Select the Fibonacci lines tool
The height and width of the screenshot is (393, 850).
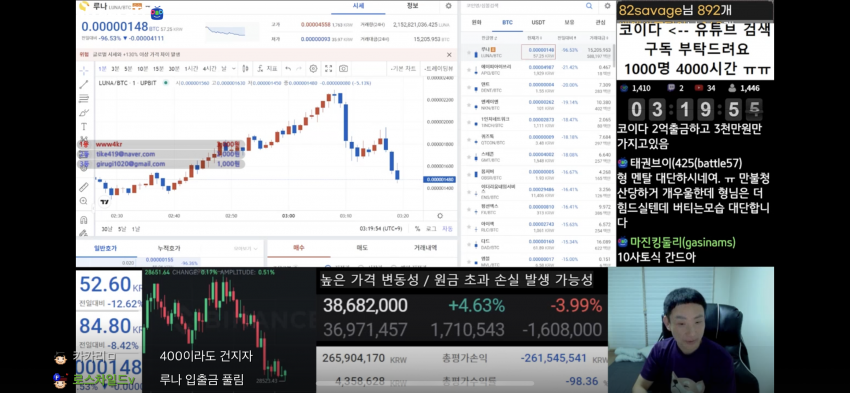pos(84,99)
